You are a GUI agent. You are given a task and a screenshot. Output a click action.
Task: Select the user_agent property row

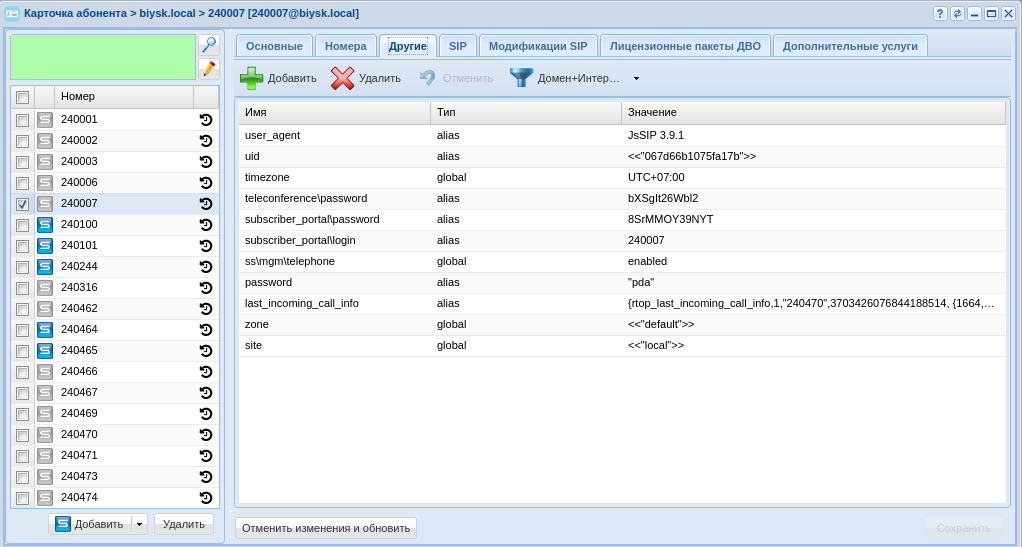point(622,136)
